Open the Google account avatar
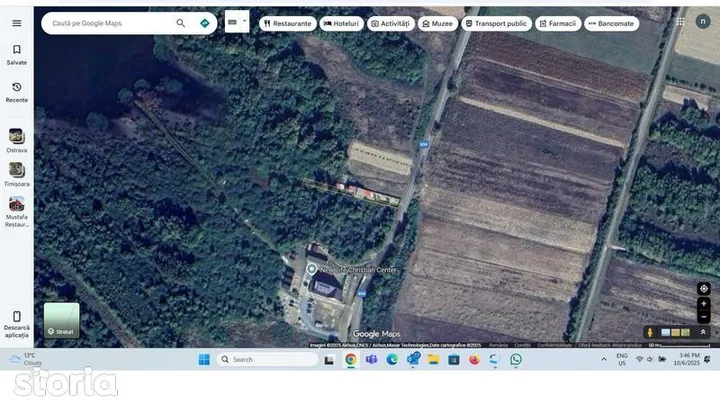This screenshot has width=720, height=405. pos(703,21)
